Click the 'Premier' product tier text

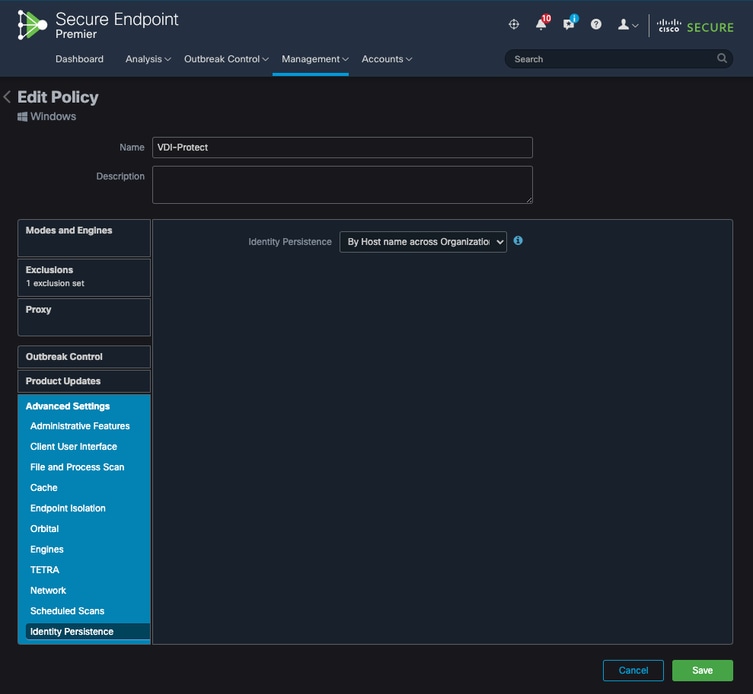pyautogui.click(x=76, y=35)
